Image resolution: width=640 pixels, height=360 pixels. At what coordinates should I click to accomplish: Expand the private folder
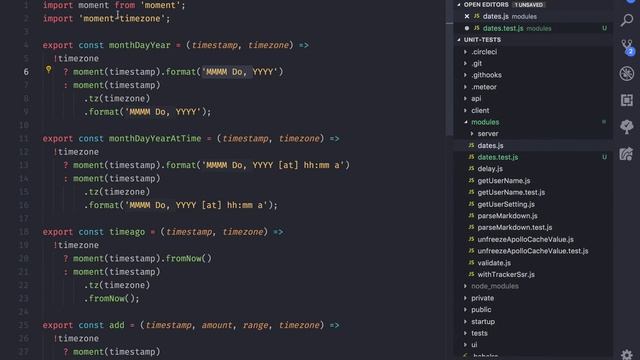(x=465, y=298)
